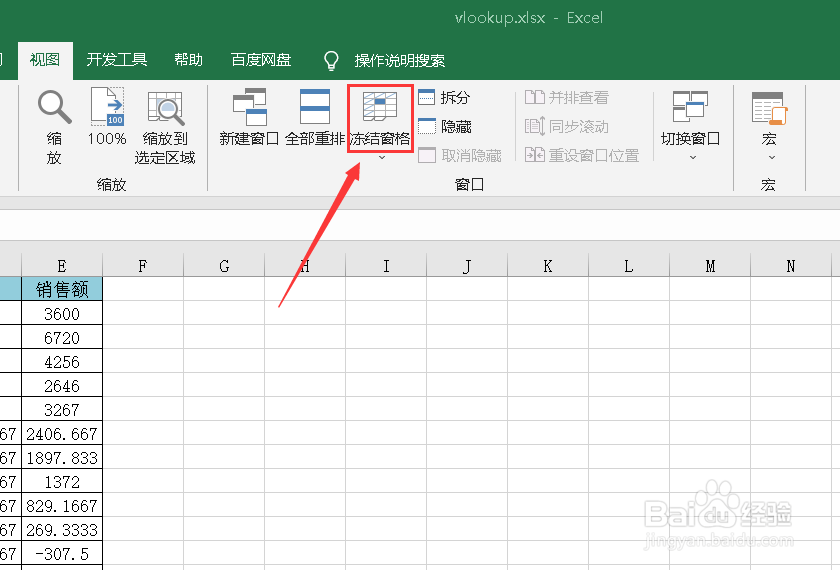
Task: Select column F header
Action: coord(143,266)
